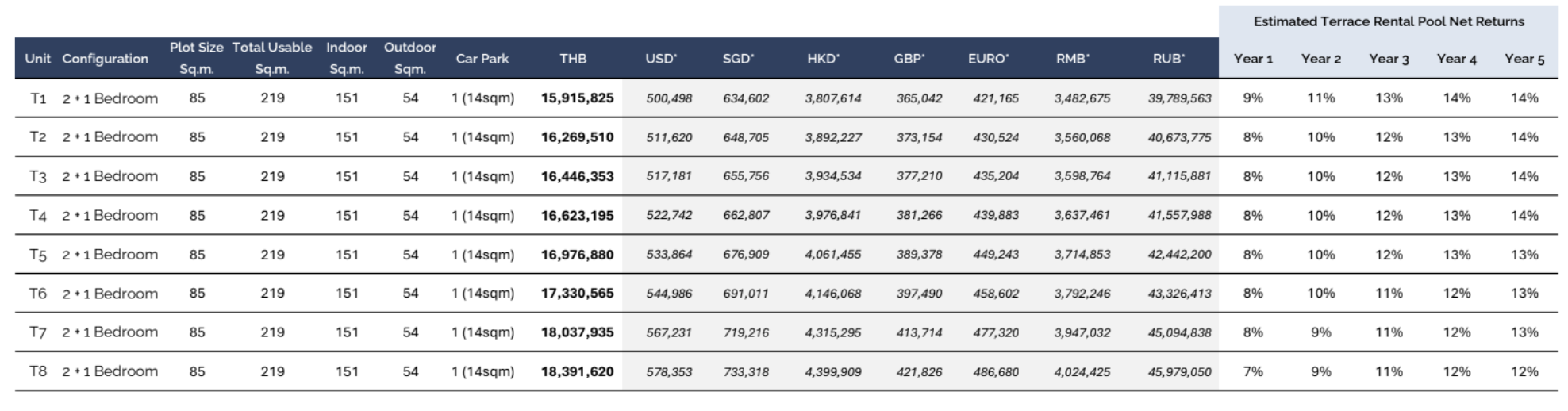Viewport: 1568px width, 411px height.
Task: Click the THB column header
Action: coord(572,58)
